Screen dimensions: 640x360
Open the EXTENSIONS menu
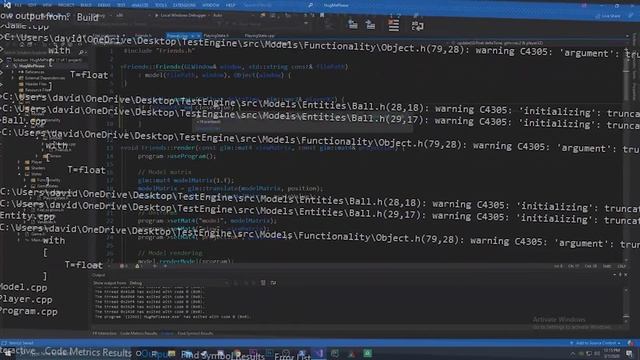(184, 5)
